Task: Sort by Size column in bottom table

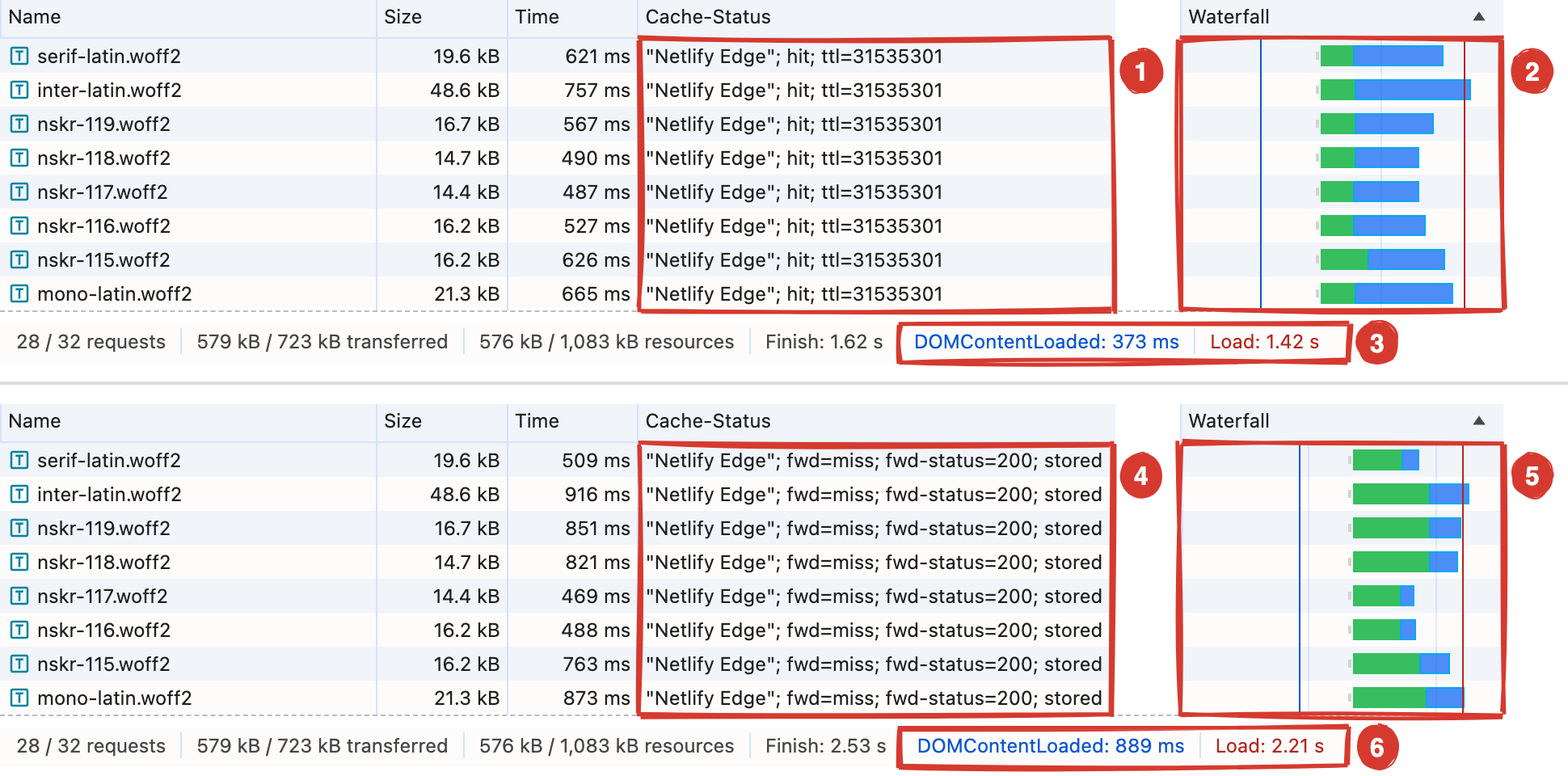Action: (x=442, y=422)
